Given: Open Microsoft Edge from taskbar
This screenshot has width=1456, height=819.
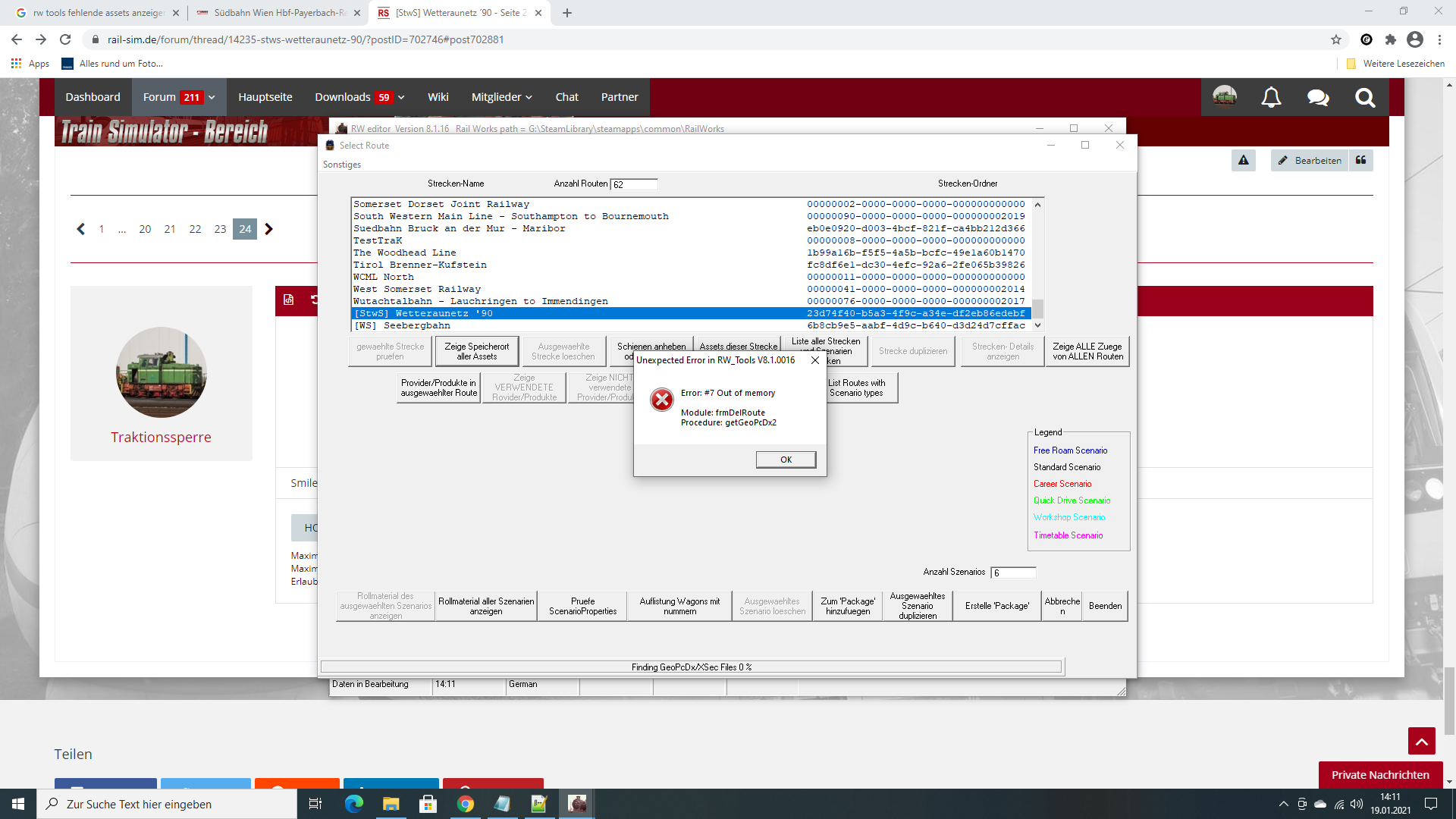Looking at the screenshot, I should [x=354, y=804].
